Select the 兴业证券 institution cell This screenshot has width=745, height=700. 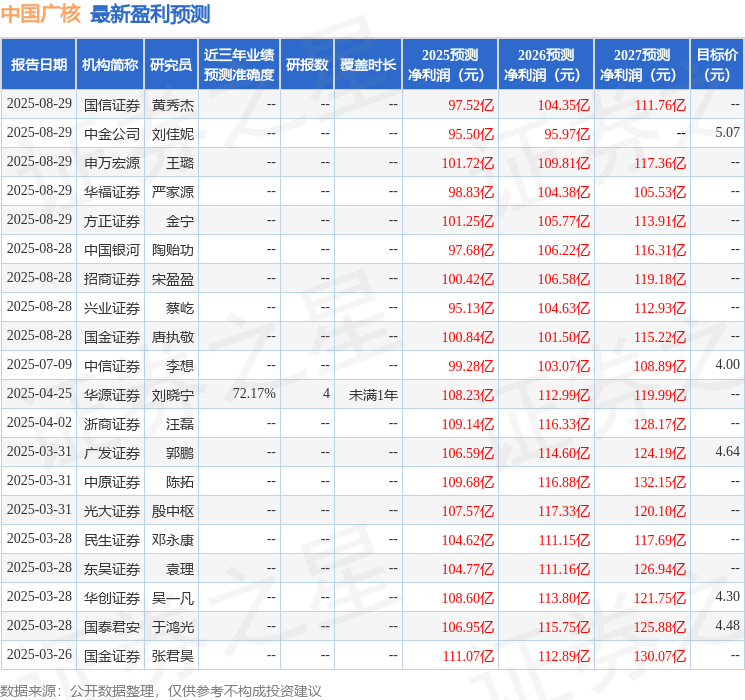(112, 307)
